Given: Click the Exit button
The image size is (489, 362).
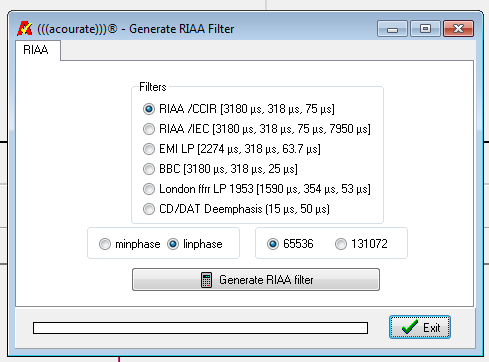Looking at the screenshot, I should pos(420,327).
